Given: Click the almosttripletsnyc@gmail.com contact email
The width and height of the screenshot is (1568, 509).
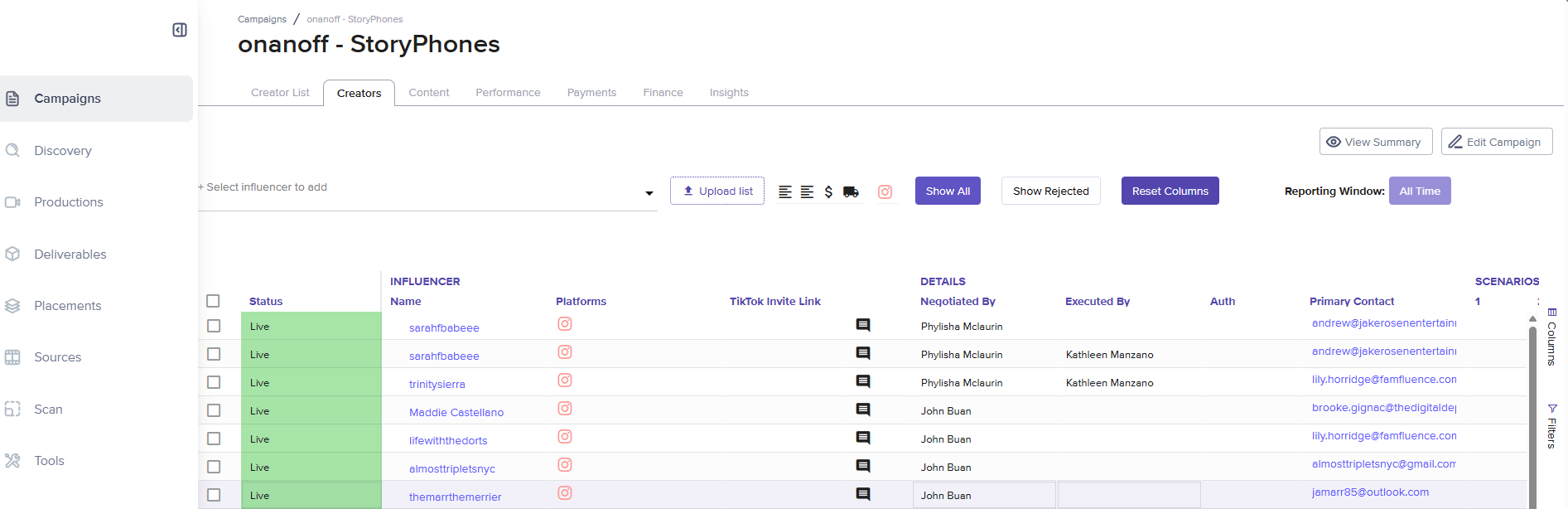Looking at the screenshot, I should [x=1384, y=463].
